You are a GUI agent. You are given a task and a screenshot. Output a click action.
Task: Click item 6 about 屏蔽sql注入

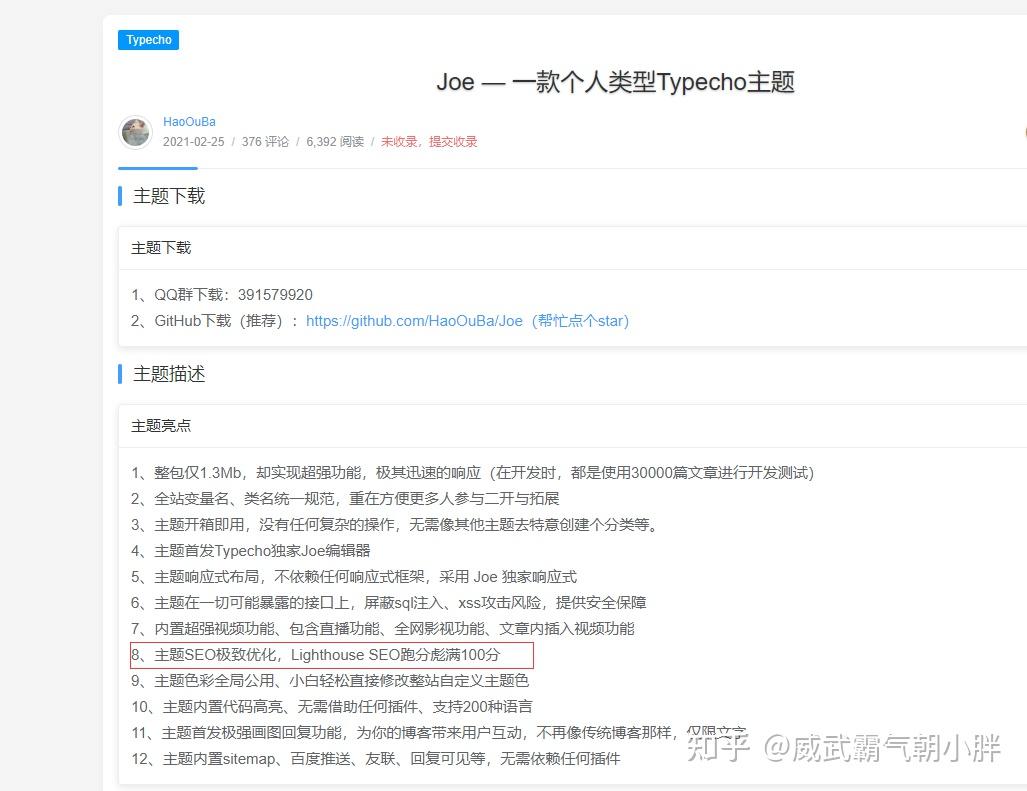click(388, 602)
